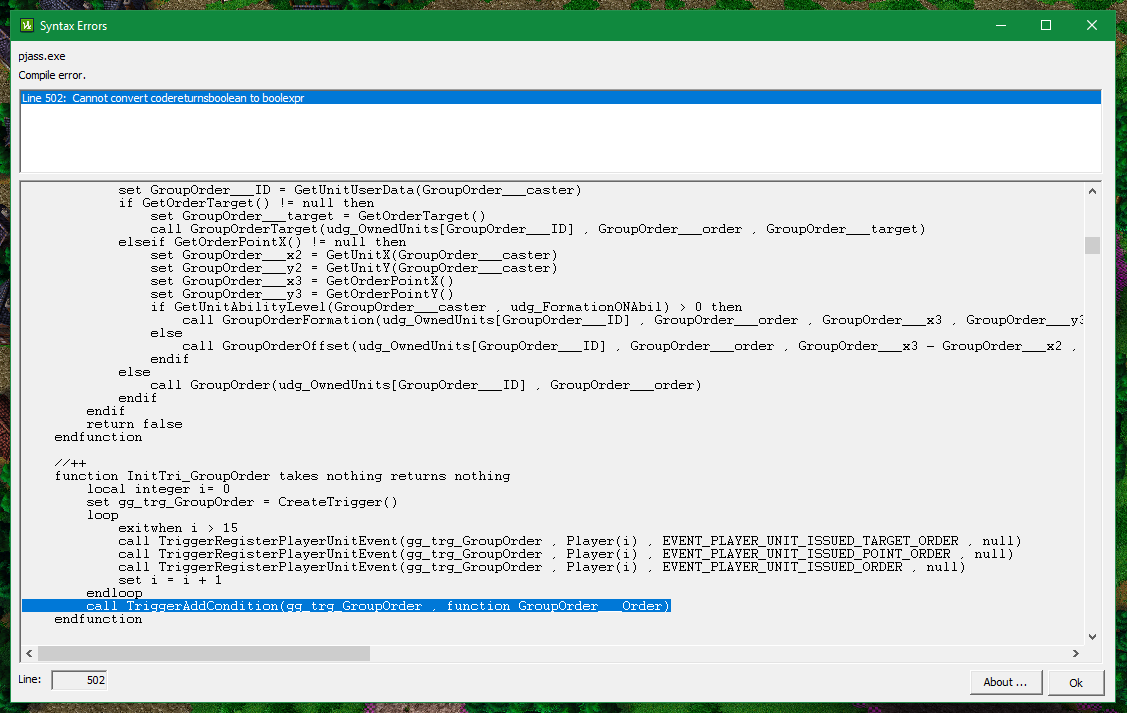Viewport: 1127px width, 713px height.
Task: Click the horizontal scroll right arrow
Action: (1075, 653)
